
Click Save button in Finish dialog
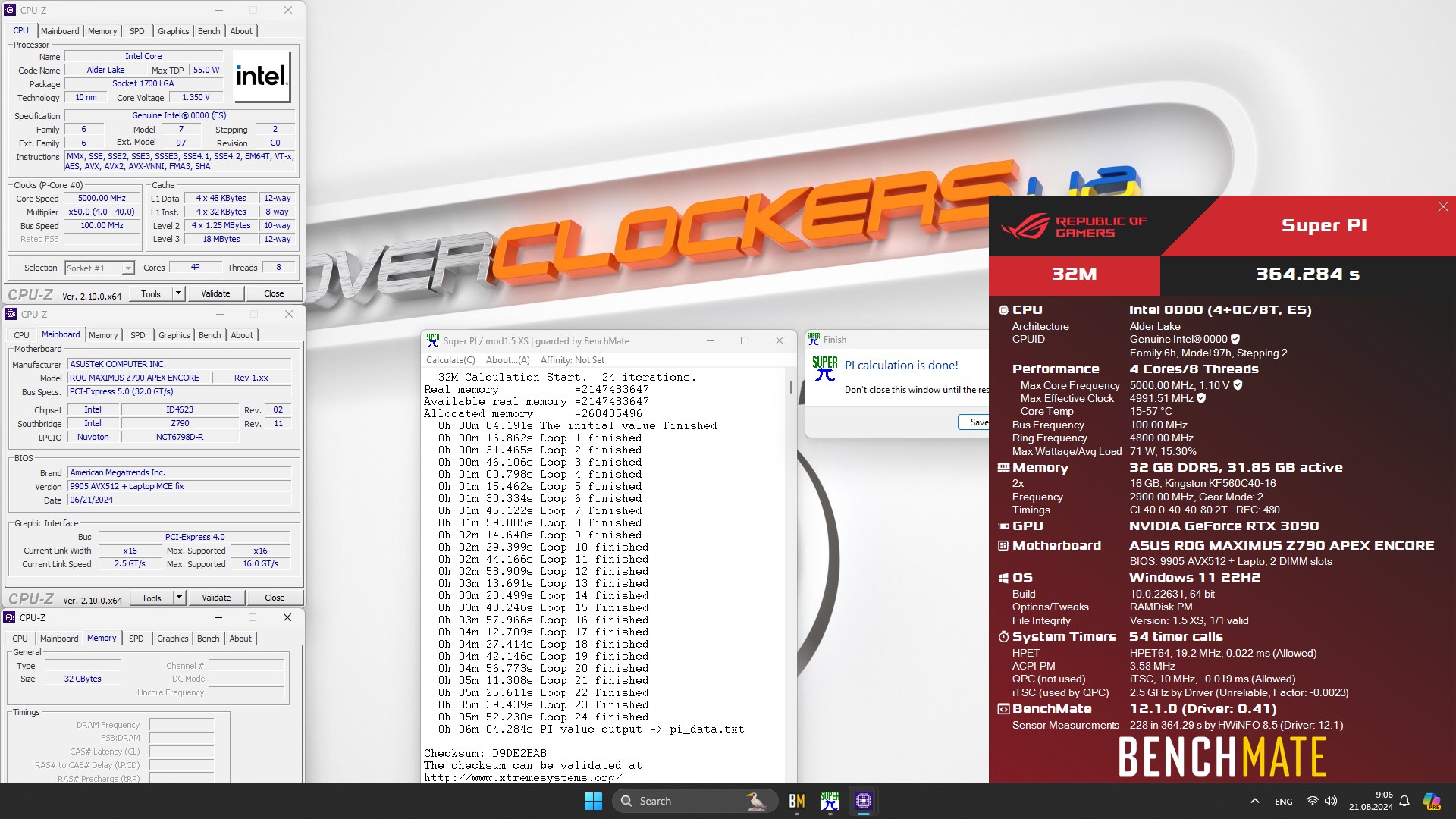click(x=974, y=422)
